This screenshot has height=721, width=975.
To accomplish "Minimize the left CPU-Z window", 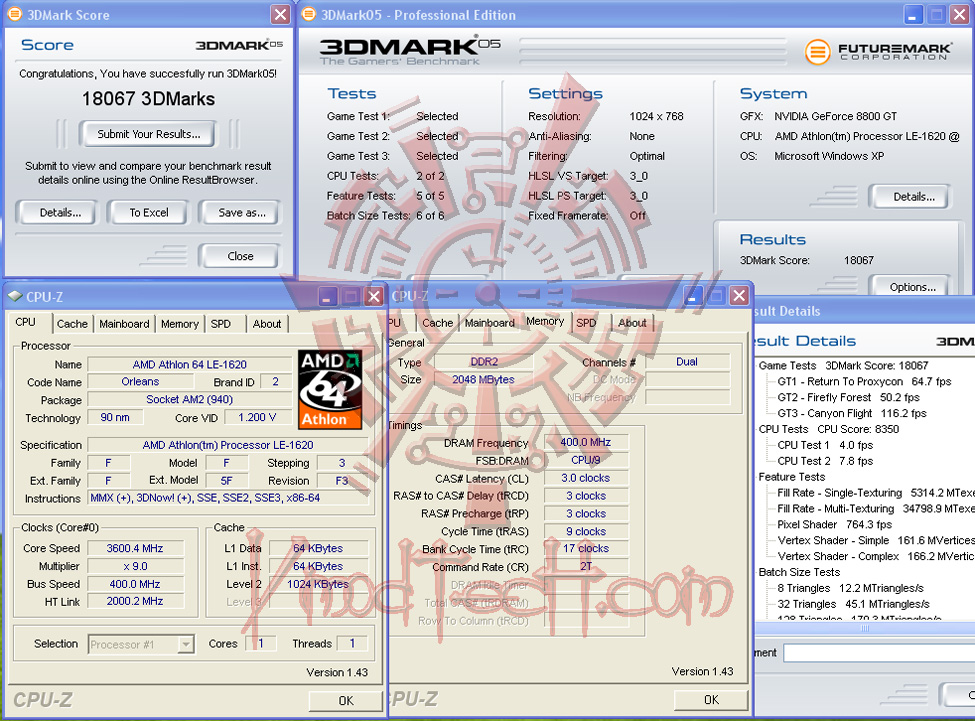I will point(328,296).
